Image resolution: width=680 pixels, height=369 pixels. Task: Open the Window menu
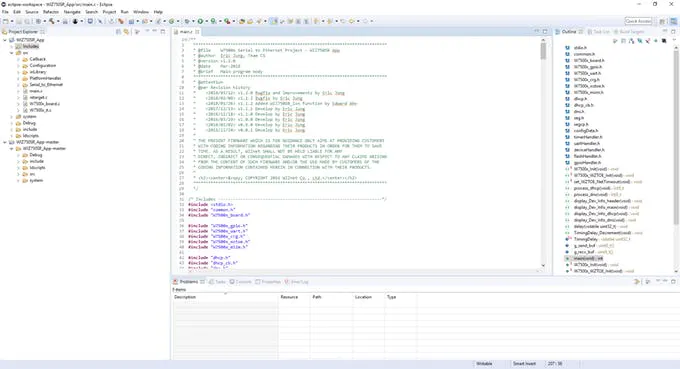coord(141,12)
